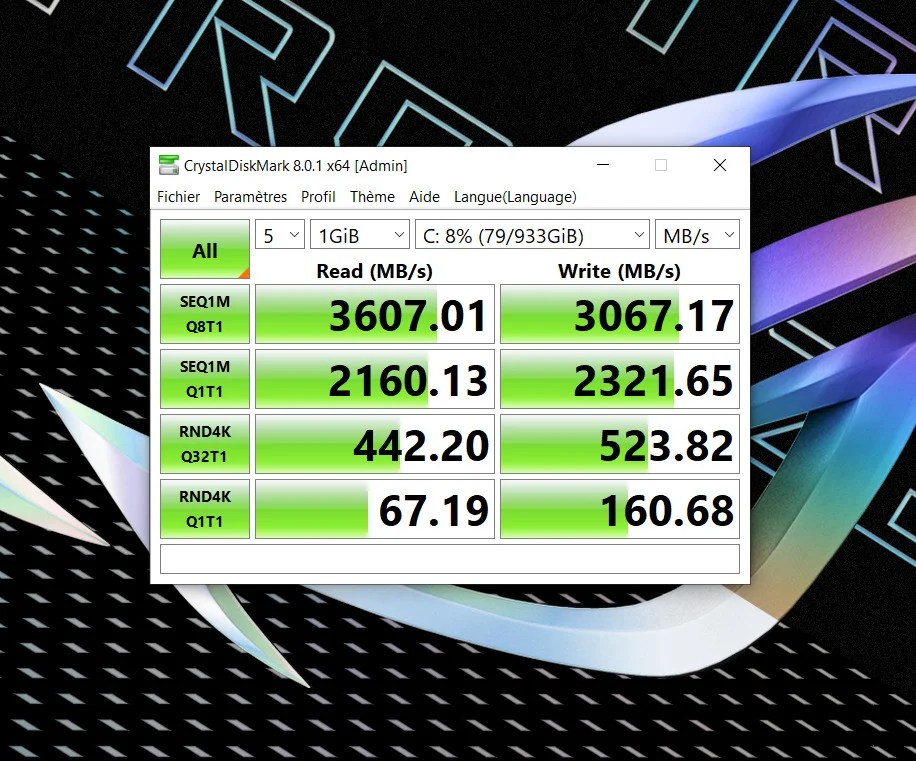Click the empty comment field at bottom
This screenshot has height=761, width=916.
pyautogui.click(x=450, y=559)
